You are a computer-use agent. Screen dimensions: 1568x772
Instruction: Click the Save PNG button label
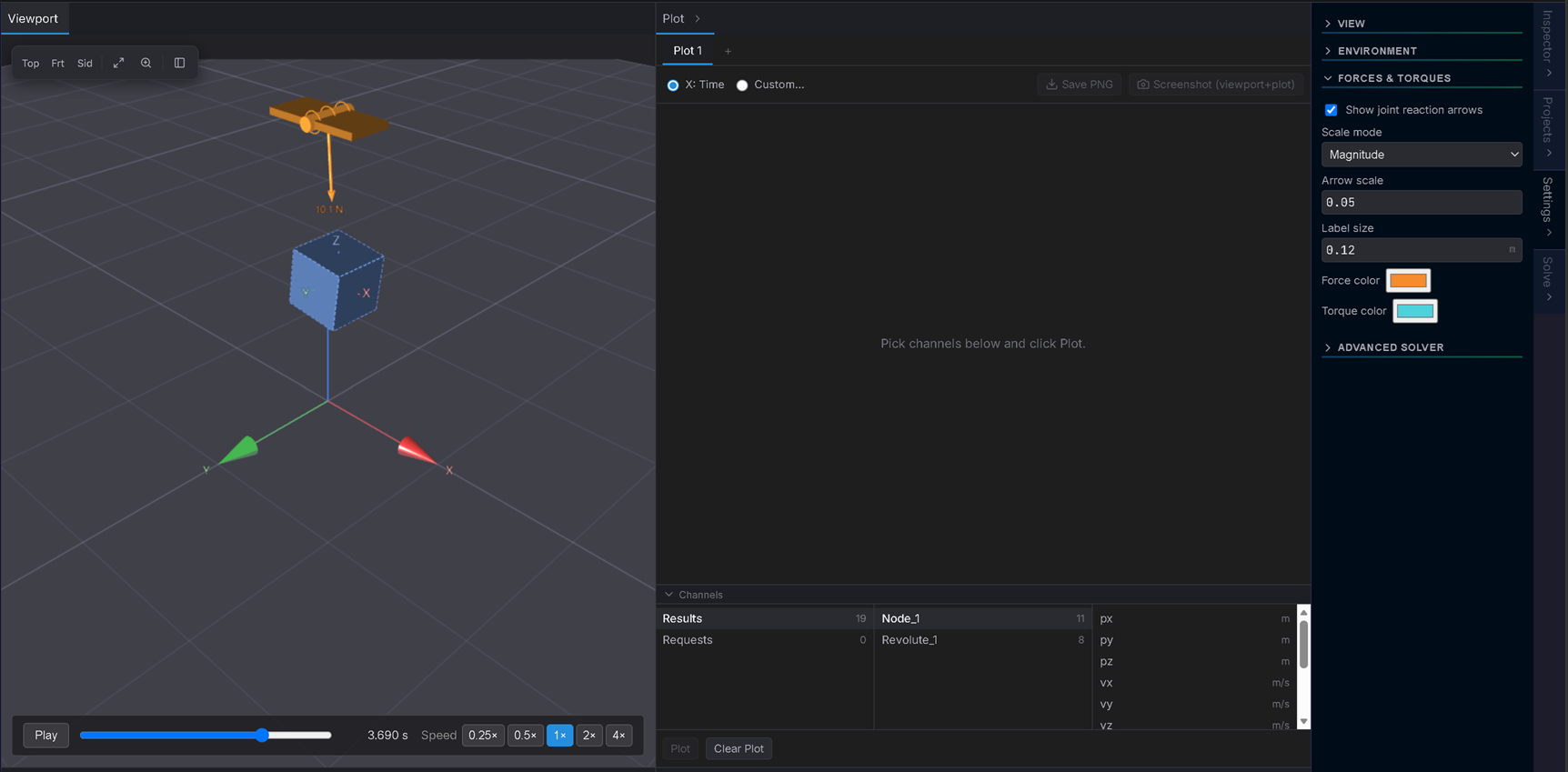(1087, 85)
